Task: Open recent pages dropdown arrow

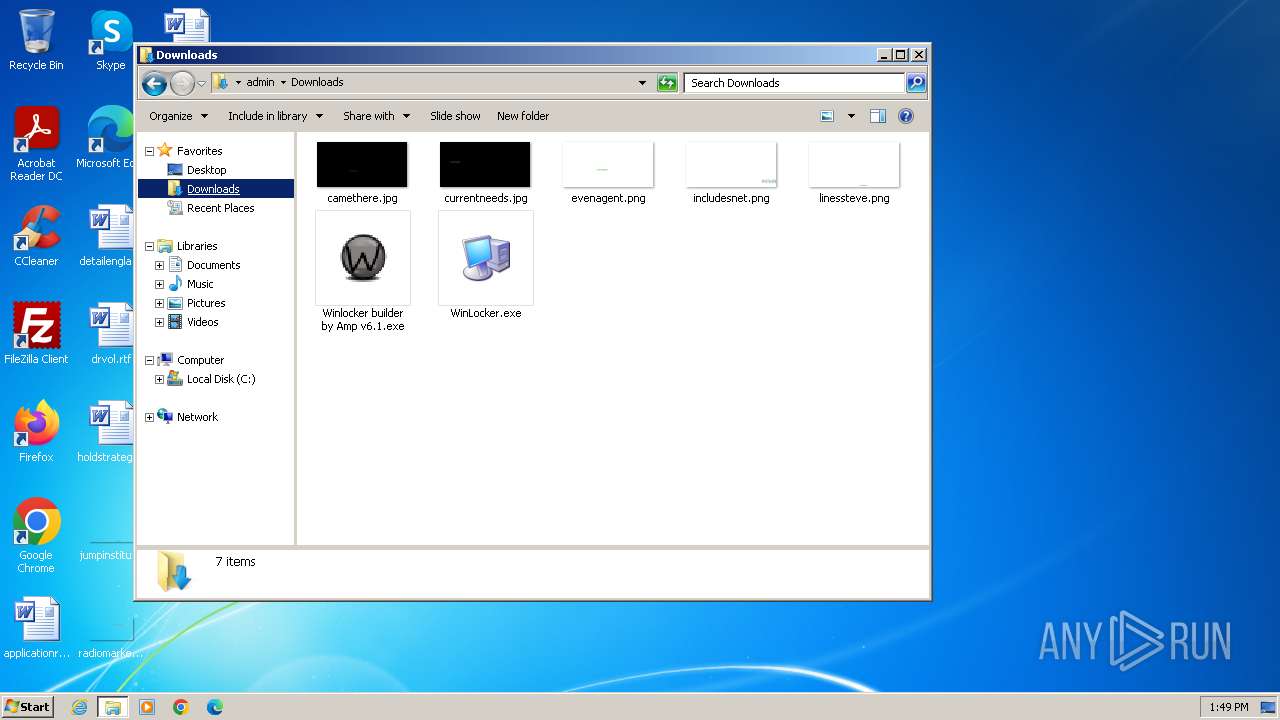Action: (x=201, y=83)
